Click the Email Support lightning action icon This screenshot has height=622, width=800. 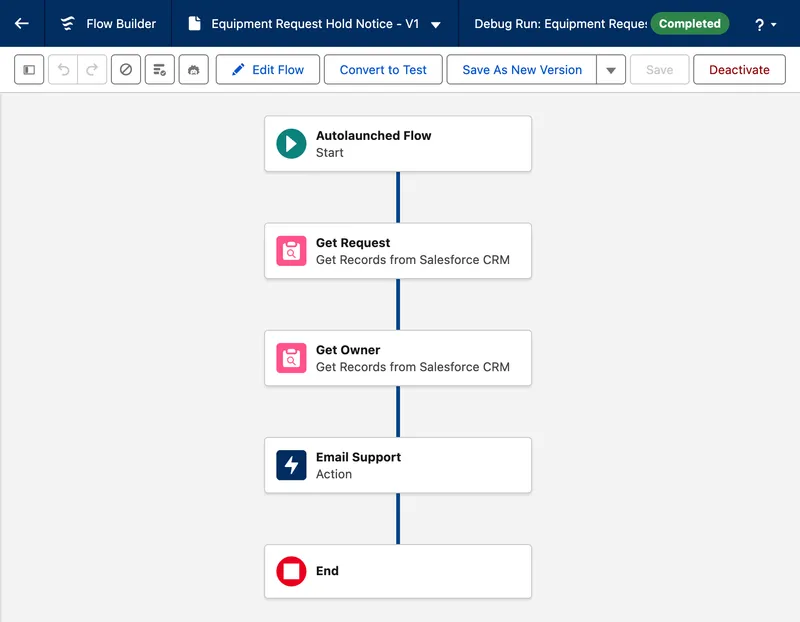point(291,465)
